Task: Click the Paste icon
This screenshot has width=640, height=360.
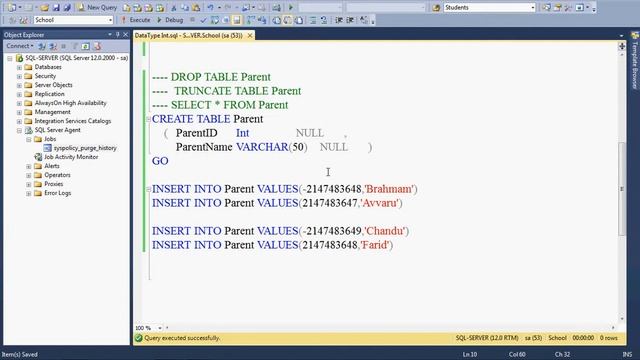Action: point(196,7)
